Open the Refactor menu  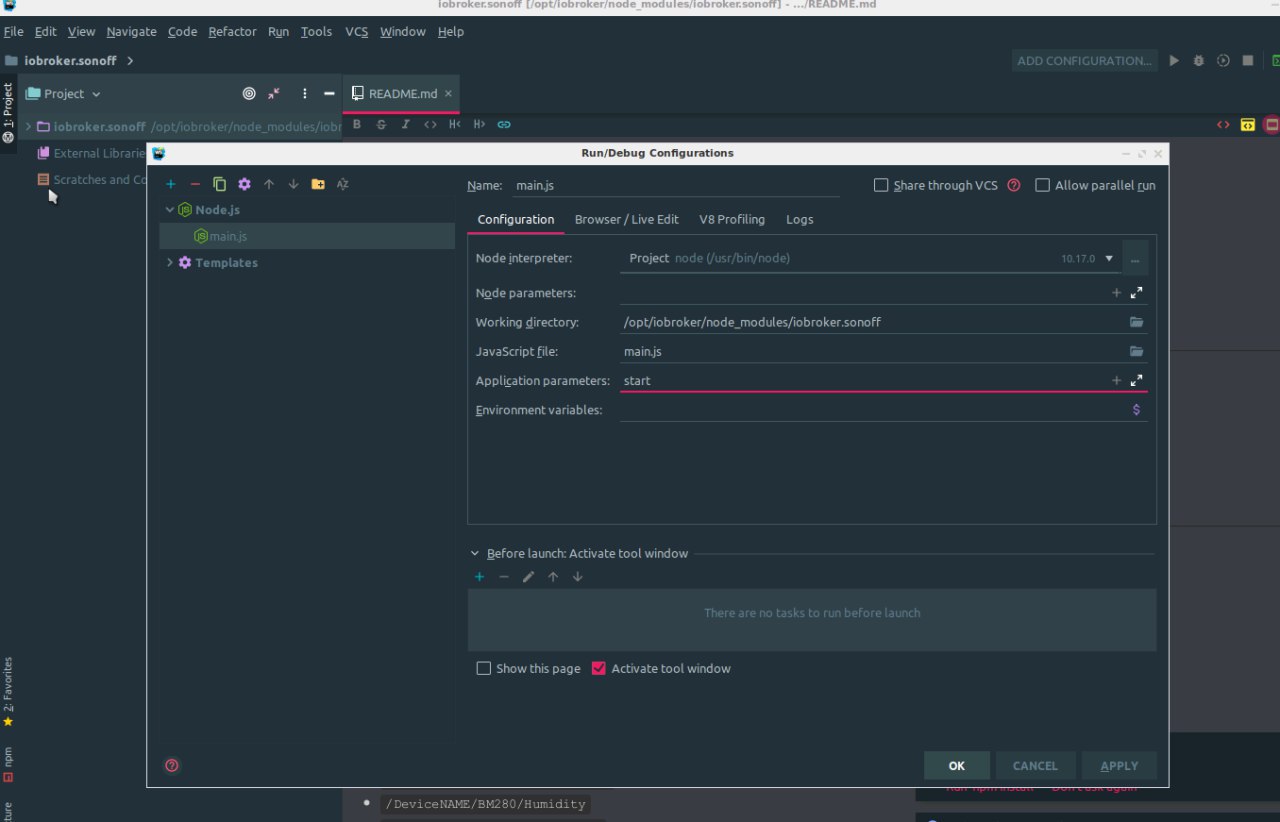pos(233,32)
